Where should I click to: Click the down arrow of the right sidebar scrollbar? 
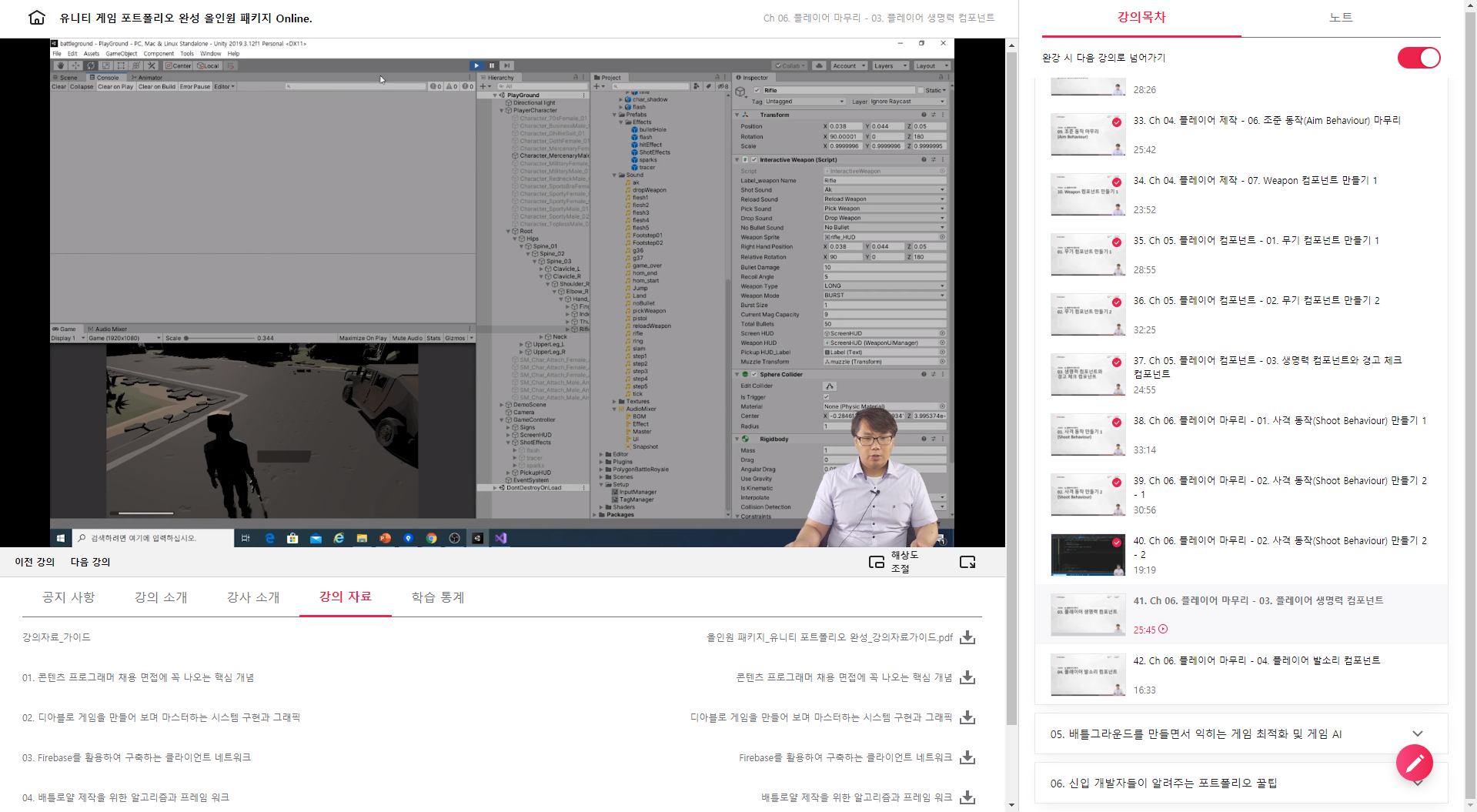coord(1471,805)
